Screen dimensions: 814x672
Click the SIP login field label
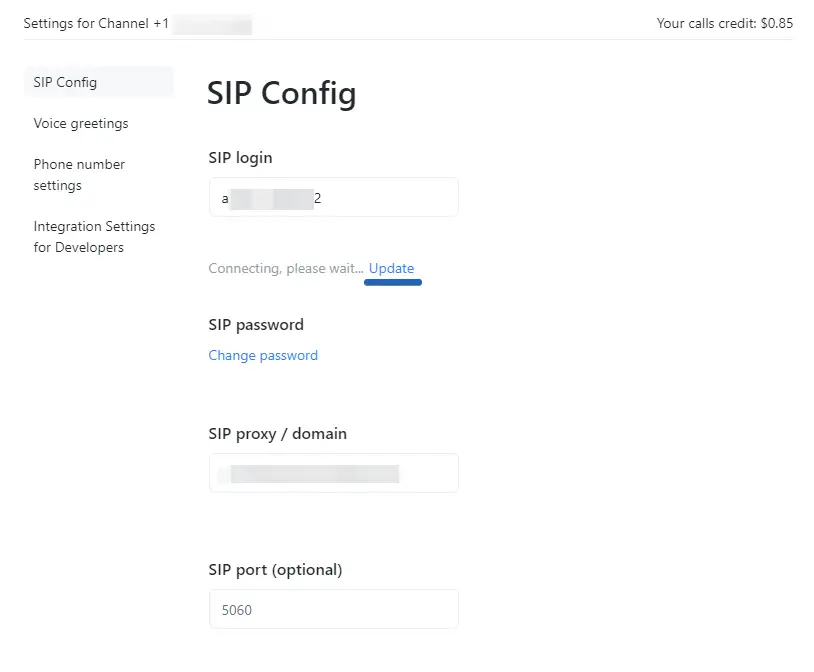pos(240,157)
